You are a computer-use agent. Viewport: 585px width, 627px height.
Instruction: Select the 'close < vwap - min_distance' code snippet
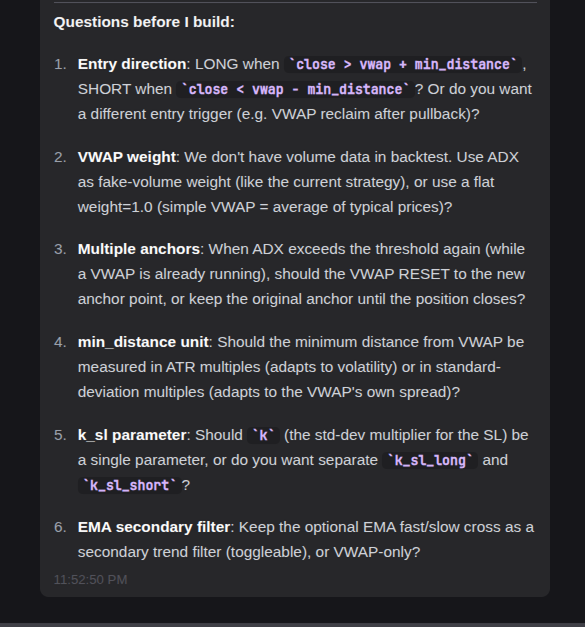295,89
